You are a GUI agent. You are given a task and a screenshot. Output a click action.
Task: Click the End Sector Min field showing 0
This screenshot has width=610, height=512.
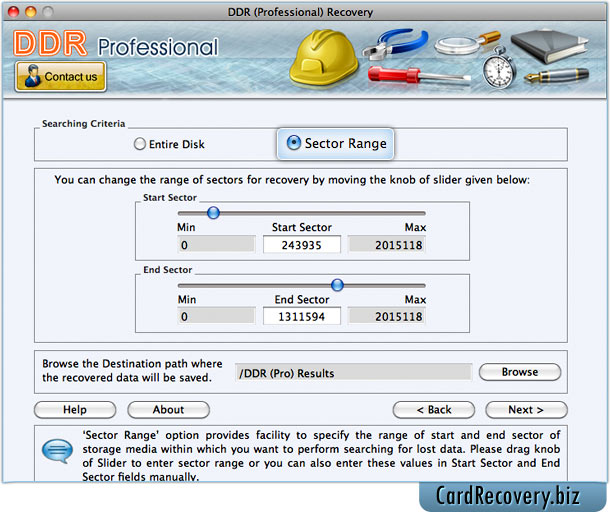tap(216, 316)
